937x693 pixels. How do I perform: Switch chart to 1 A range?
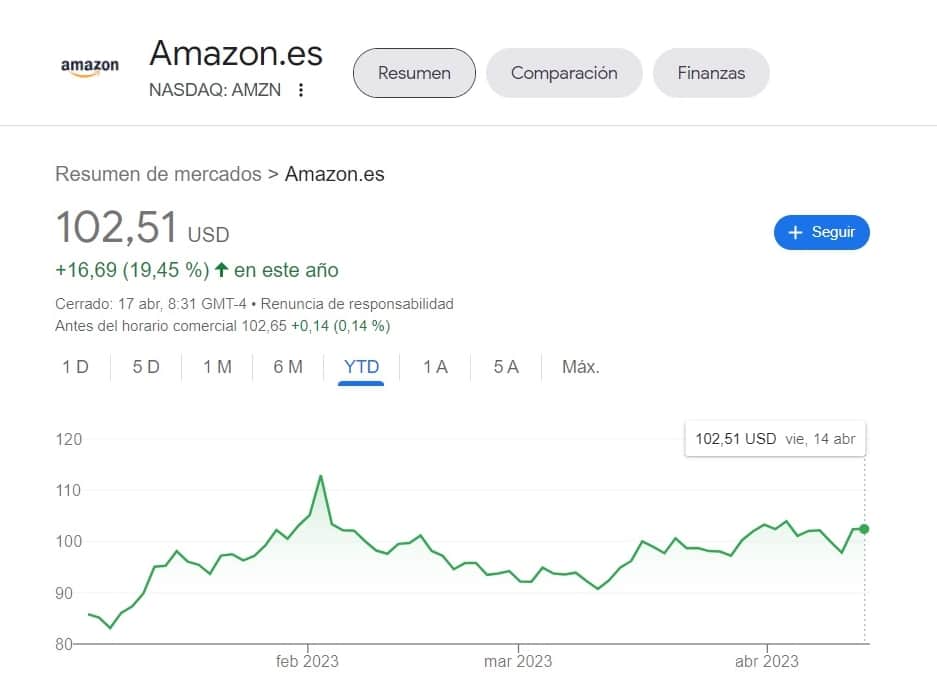435,367
